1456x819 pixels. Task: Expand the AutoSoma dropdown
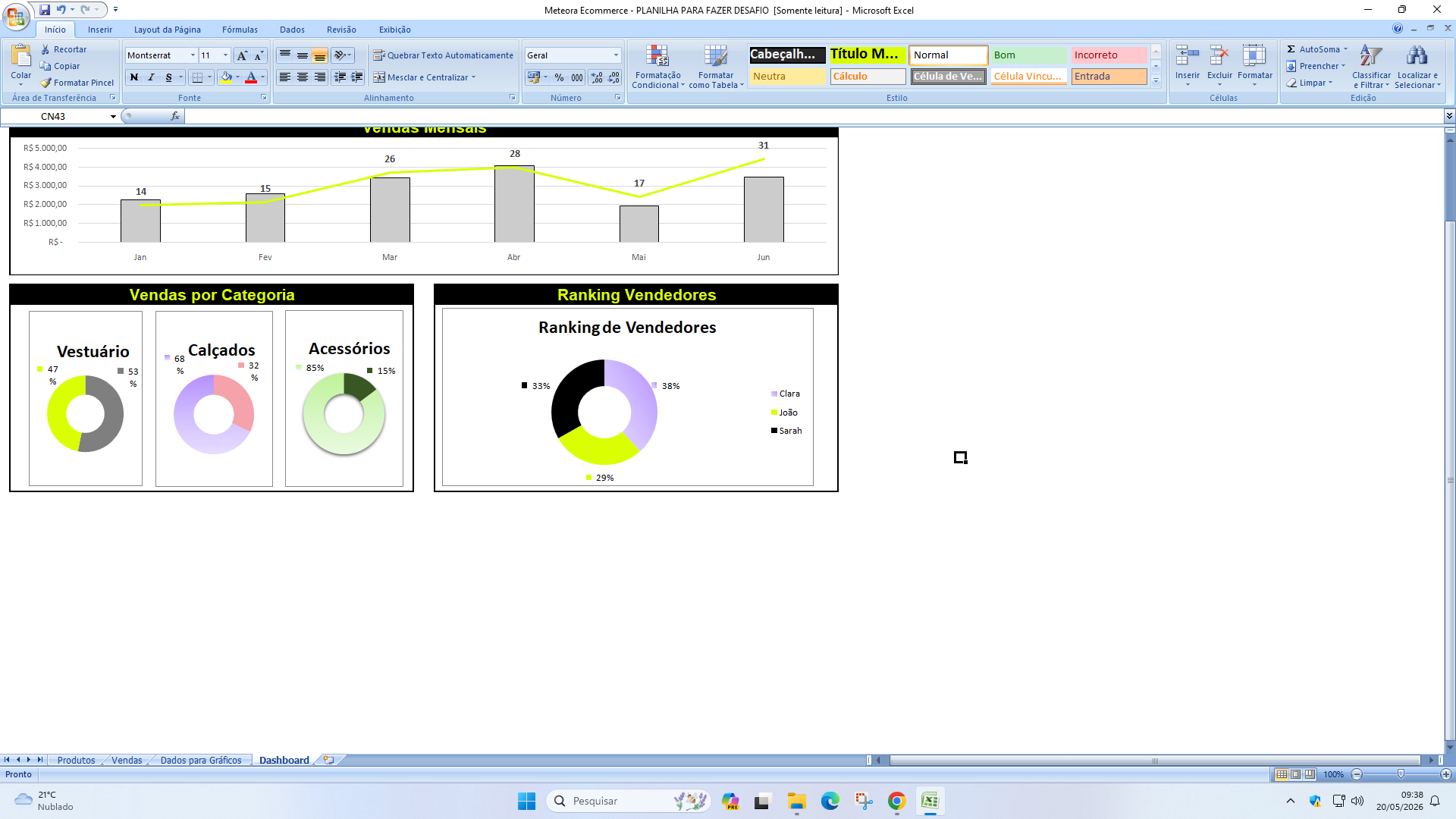1345,49
